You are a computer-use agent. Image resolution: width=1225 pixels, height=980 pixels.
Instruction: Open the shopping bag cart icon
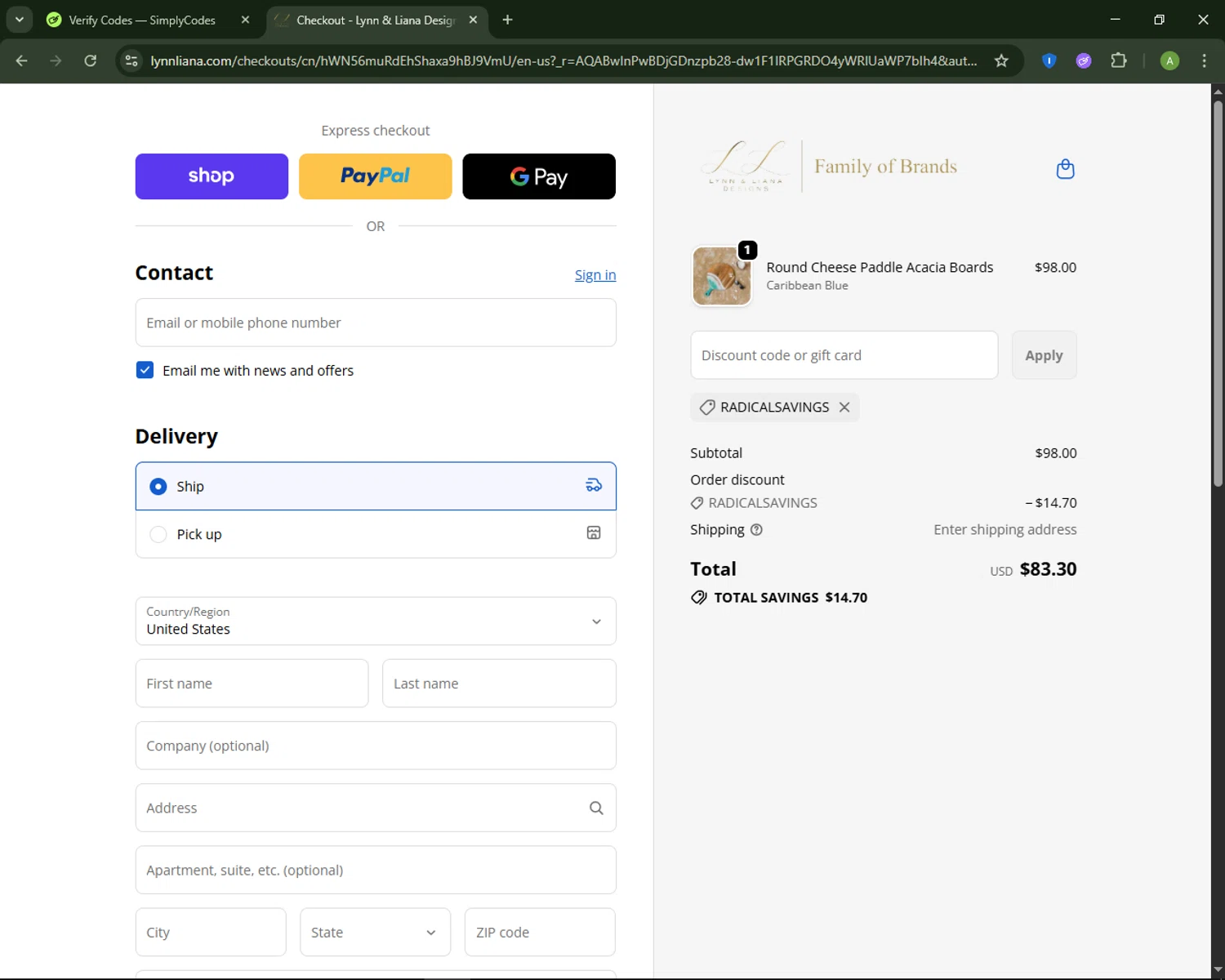1065,169
